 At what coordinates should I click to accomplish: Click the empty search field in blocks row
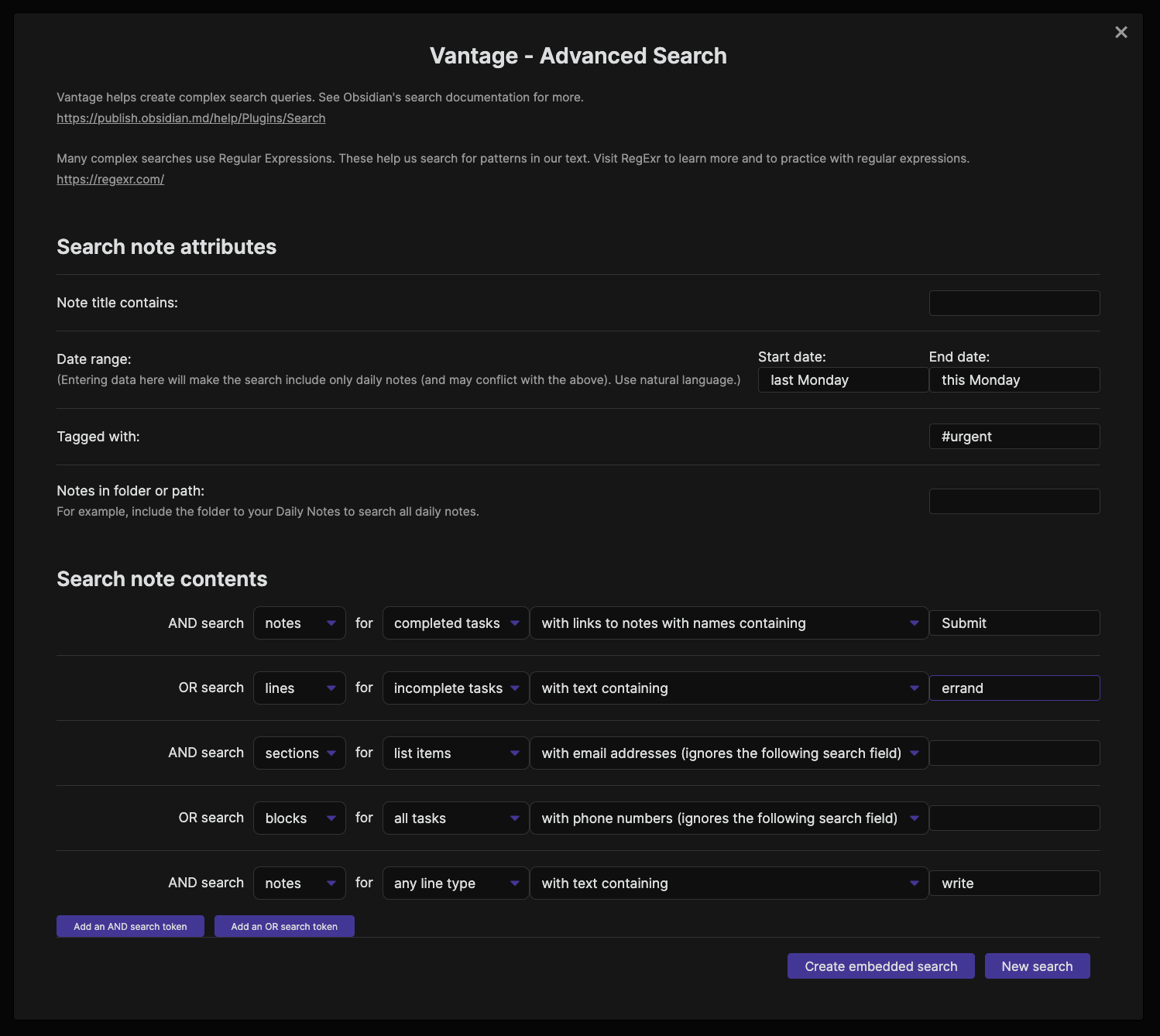pos(1014,818)
